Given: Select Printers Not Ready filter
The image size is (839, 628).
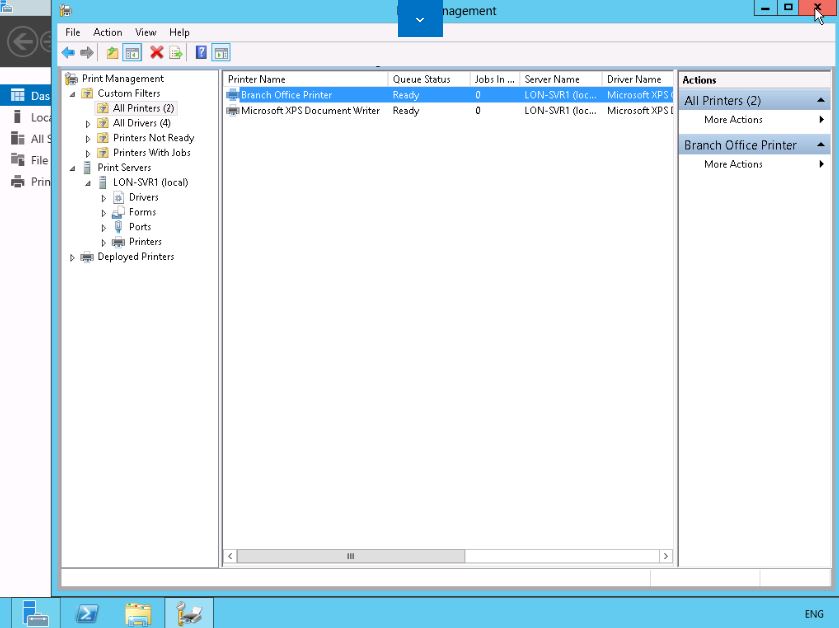Looking at the screenshot, I should pos(154,138).
